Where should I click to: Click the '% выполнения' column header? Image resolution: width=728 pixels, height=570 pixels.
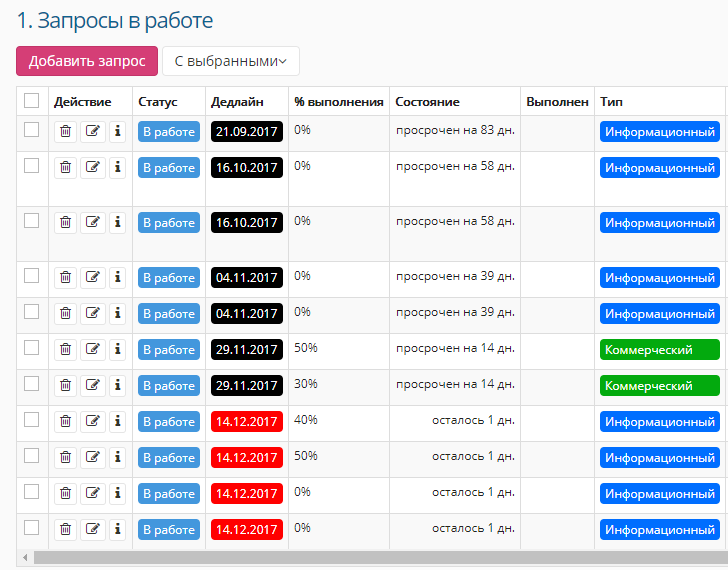pos(339,102)
